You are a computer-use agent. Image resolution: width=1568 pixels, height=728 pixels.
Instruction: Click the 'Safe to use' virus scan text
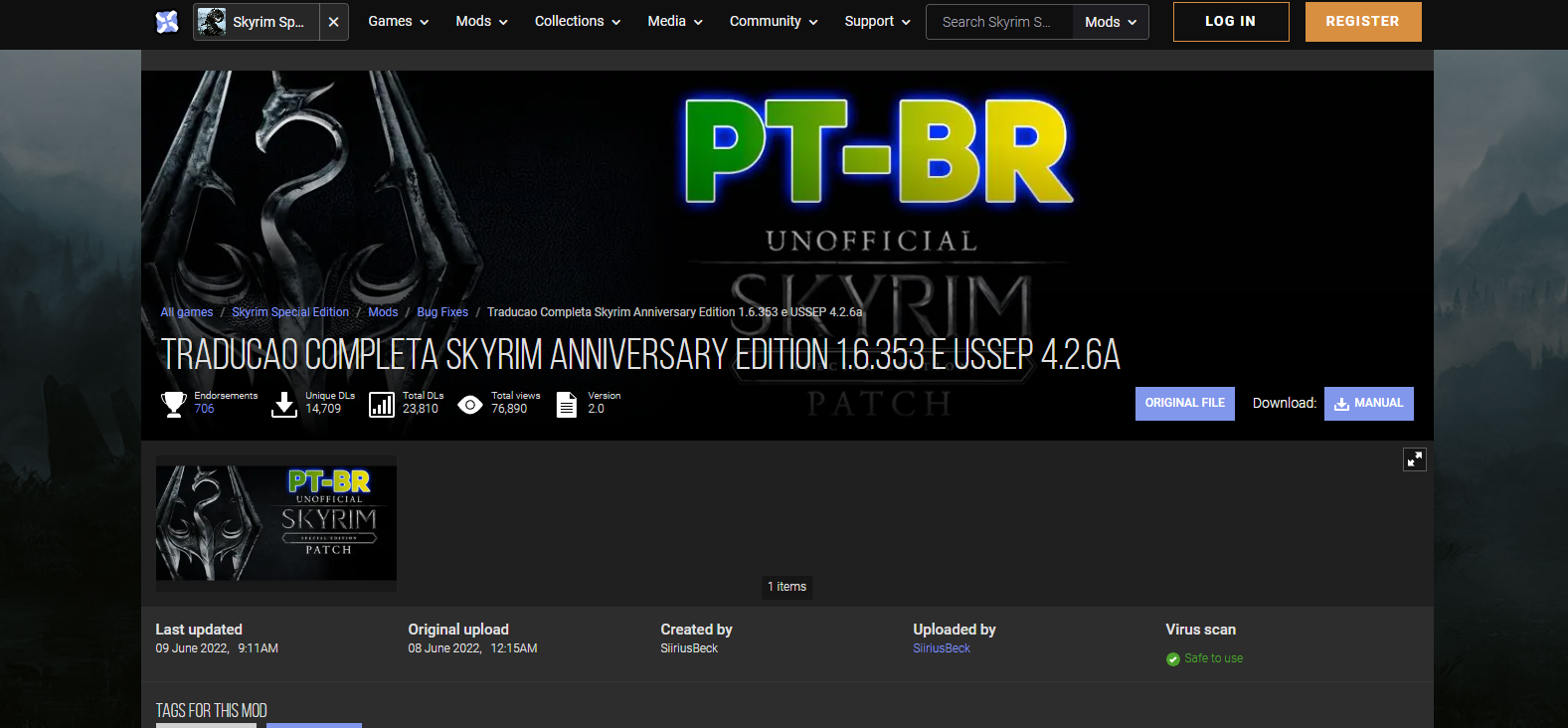(x=1213, y=658)
